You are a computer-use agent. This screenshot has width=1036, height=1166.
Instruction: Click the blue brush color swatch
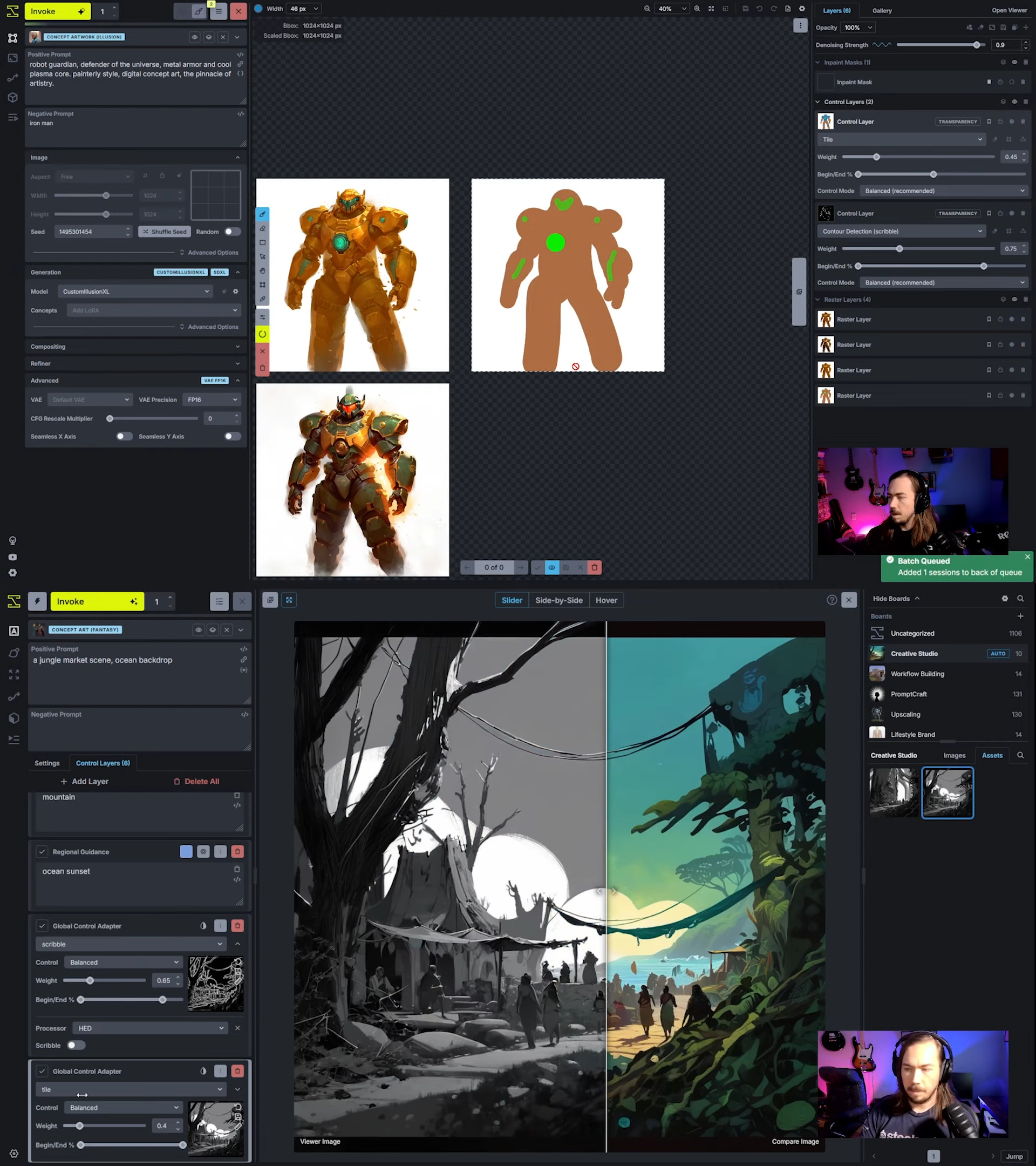[x=258, y=9]
